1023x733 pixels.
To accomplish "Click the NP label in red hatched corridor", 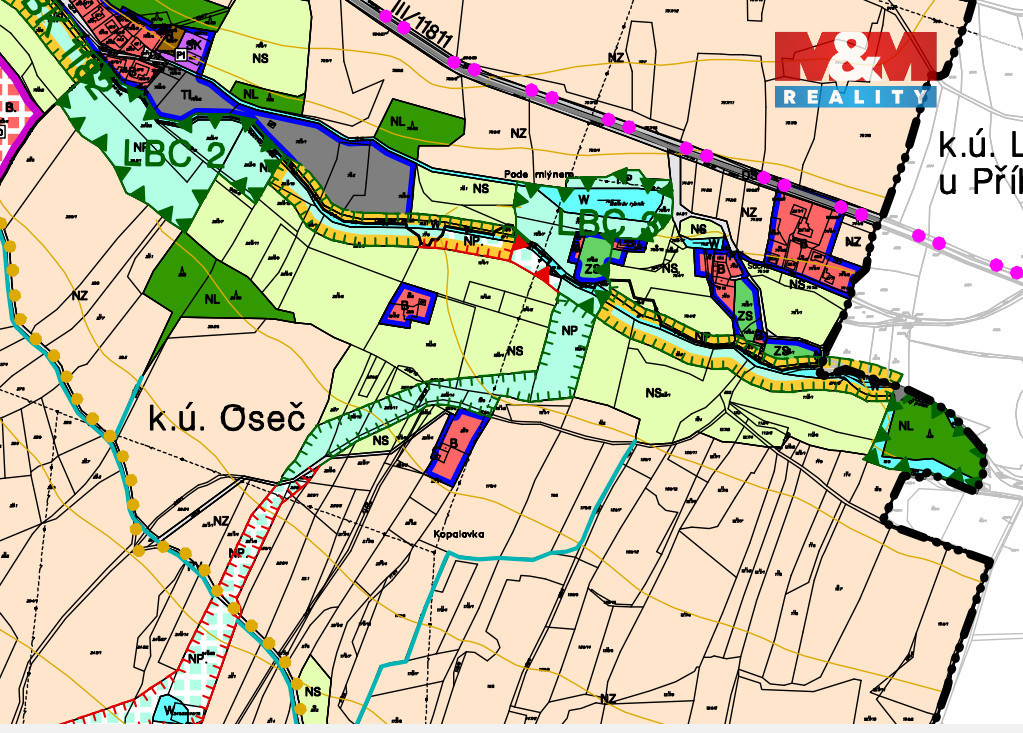I will (237, 552).
